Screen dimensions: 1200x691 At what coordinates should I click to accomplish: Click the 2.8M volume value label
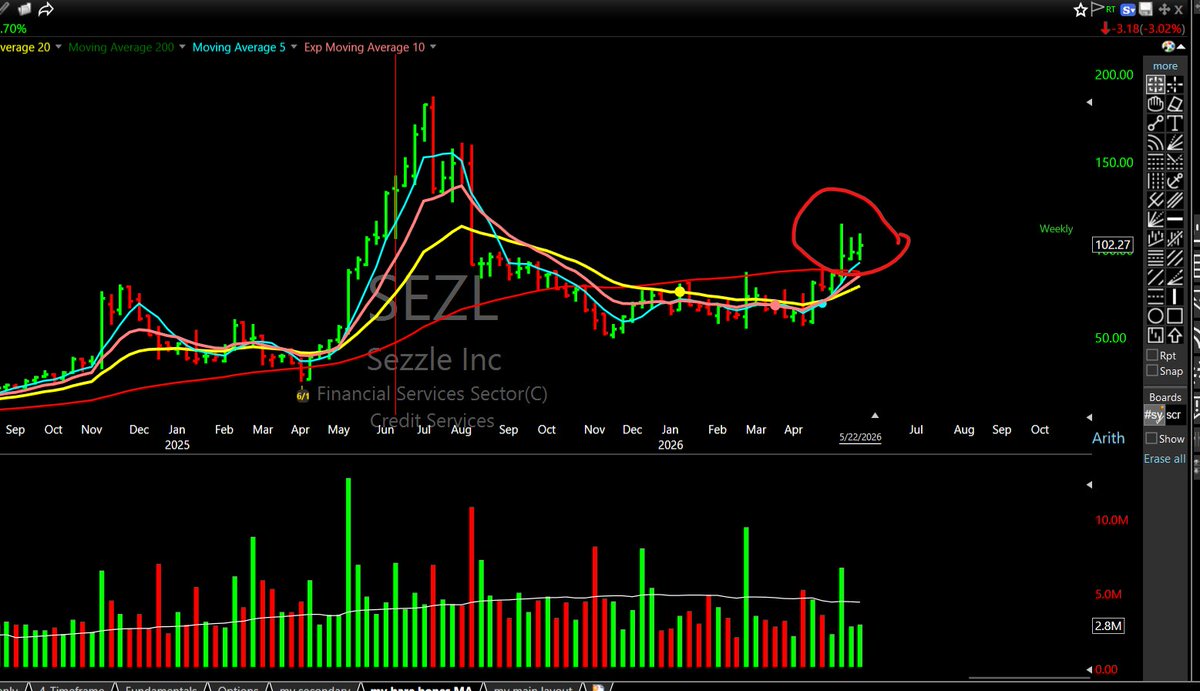point(1111,626)
